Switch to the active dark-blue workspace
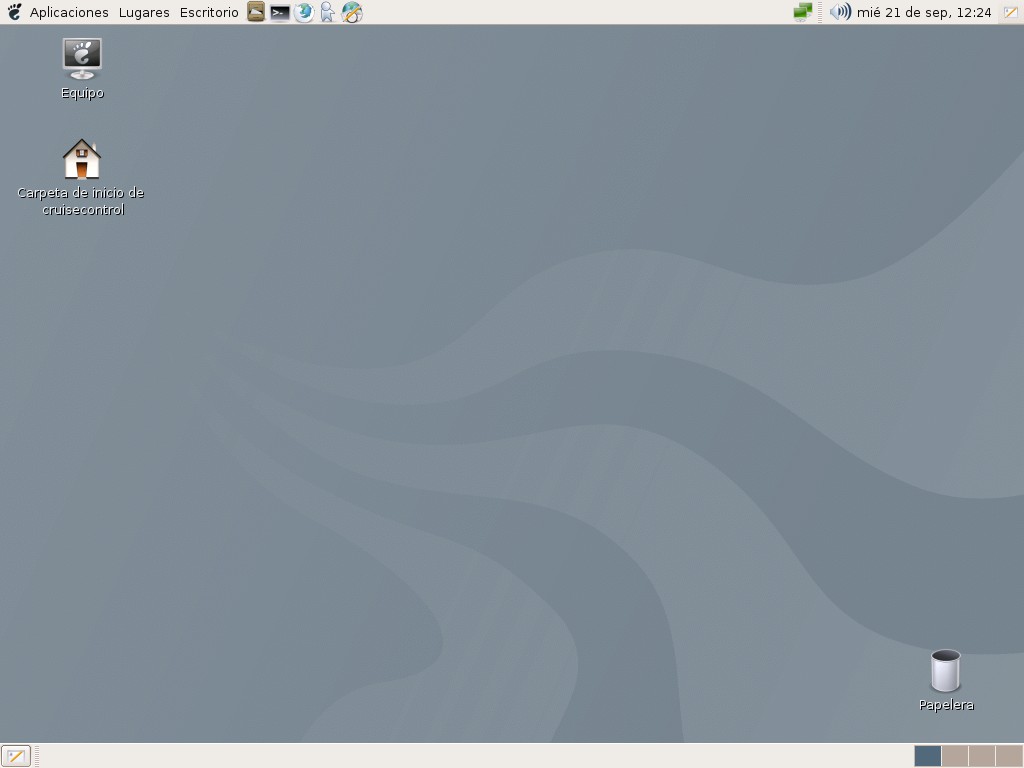This screenshot has width=1024, height=768. pyautogui.click(x=927, y=756)
